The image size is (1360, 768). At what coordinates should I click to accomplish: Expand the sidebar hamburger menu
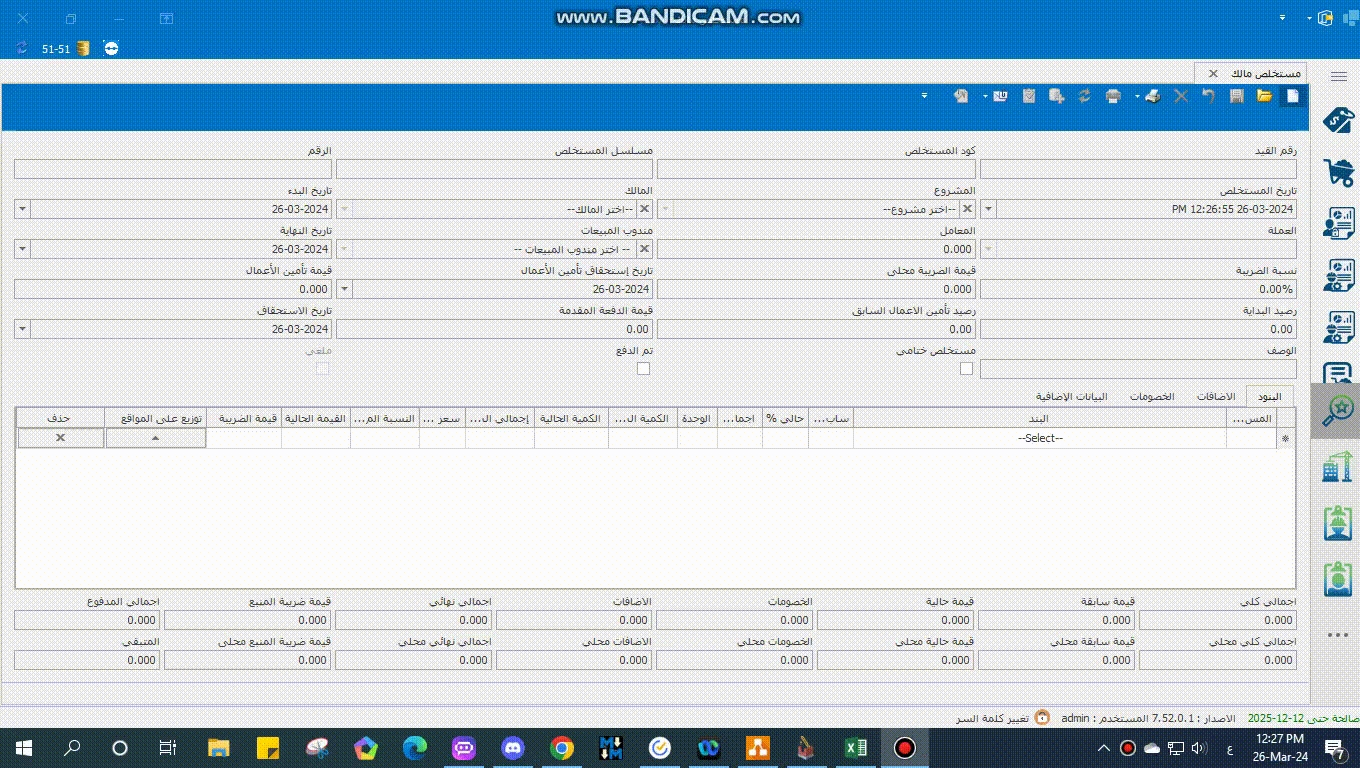click(1338, 76)
